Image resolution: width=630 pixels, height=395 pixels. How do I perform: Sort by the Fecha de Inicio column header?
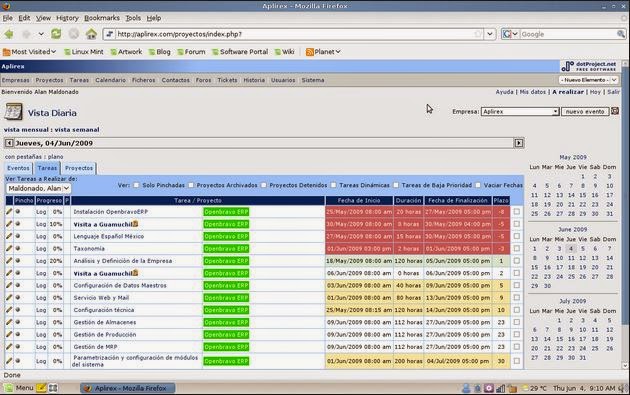pyautogui.click(x=359, y=200)
